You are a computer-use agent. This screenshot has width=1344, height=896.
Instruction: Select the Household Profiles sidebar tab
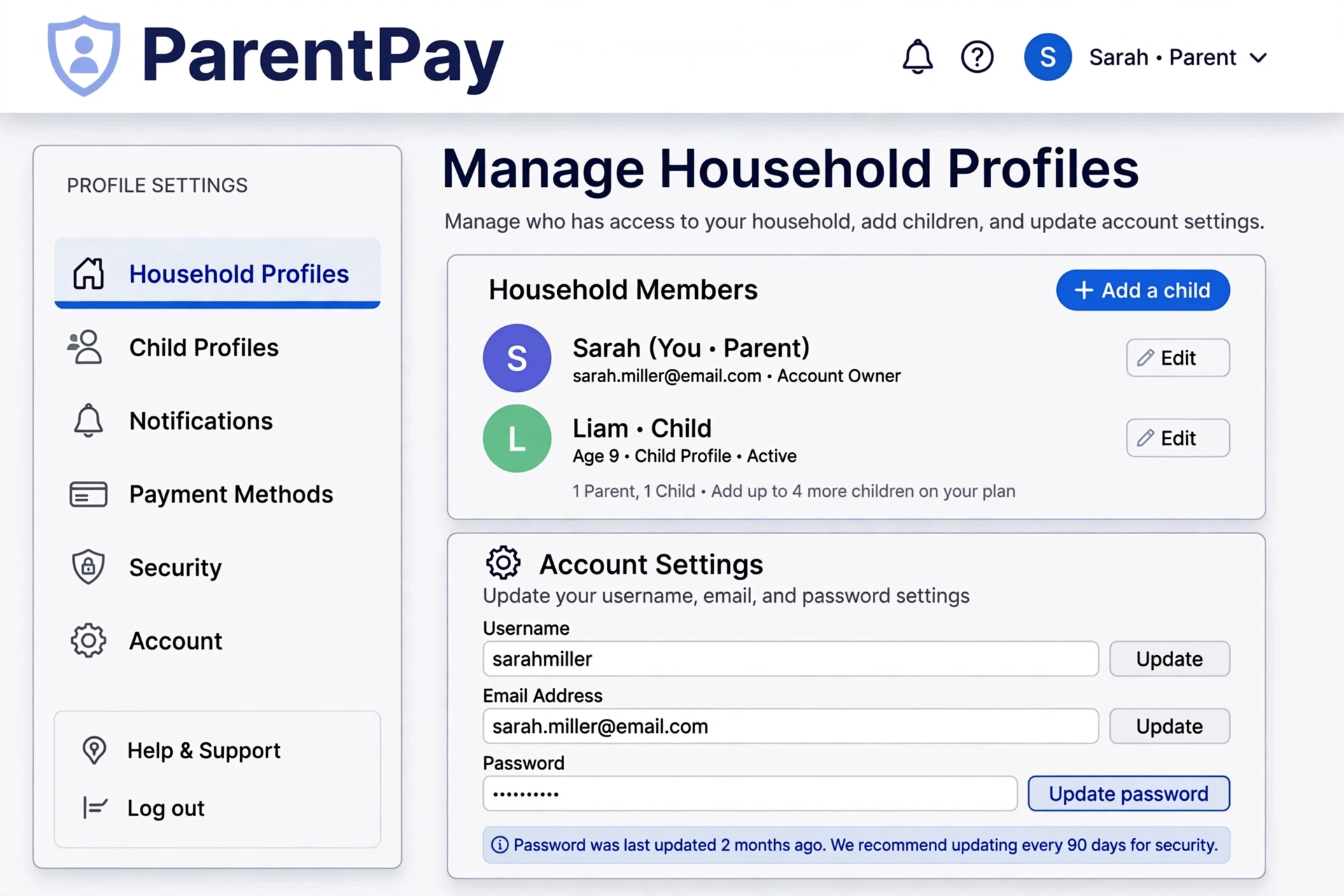pyautogui.click(x=217, y=273)
